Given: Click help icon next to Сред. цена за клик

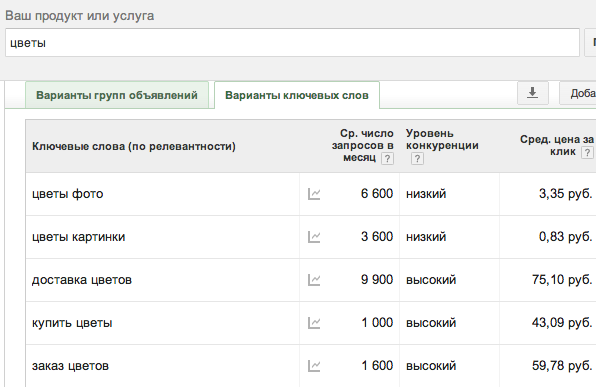Looking at the screenshot, I should pos(587,152).
